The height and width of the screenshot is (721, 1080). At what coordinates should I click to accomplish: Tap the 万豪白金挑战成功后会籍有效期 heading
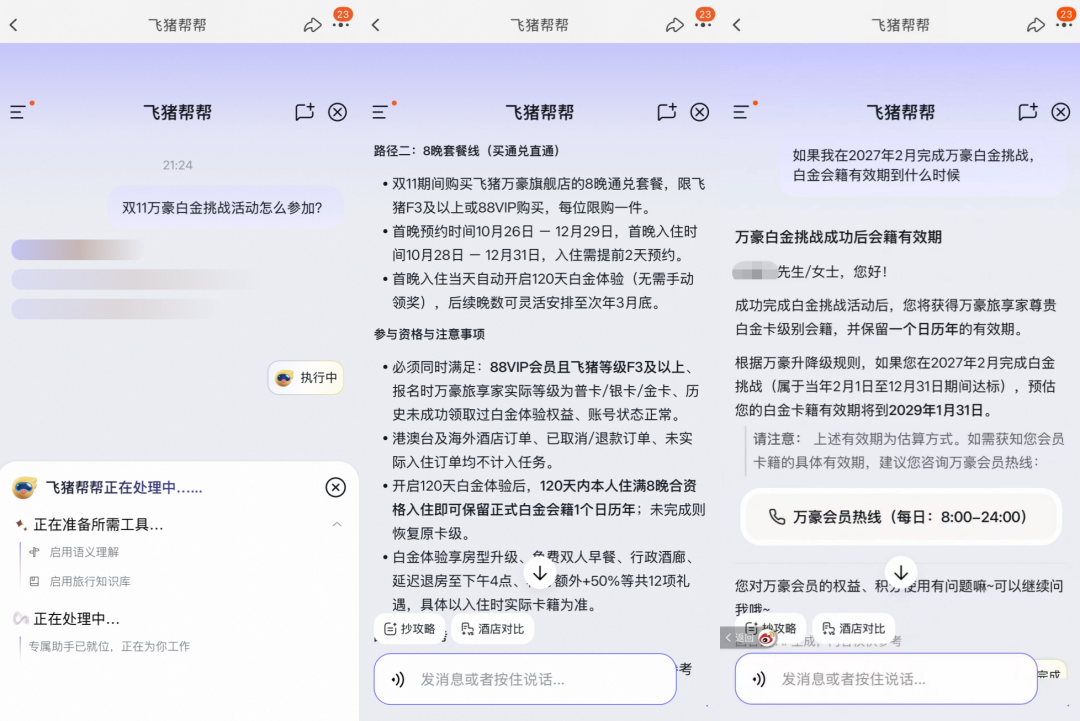[838, 238]
